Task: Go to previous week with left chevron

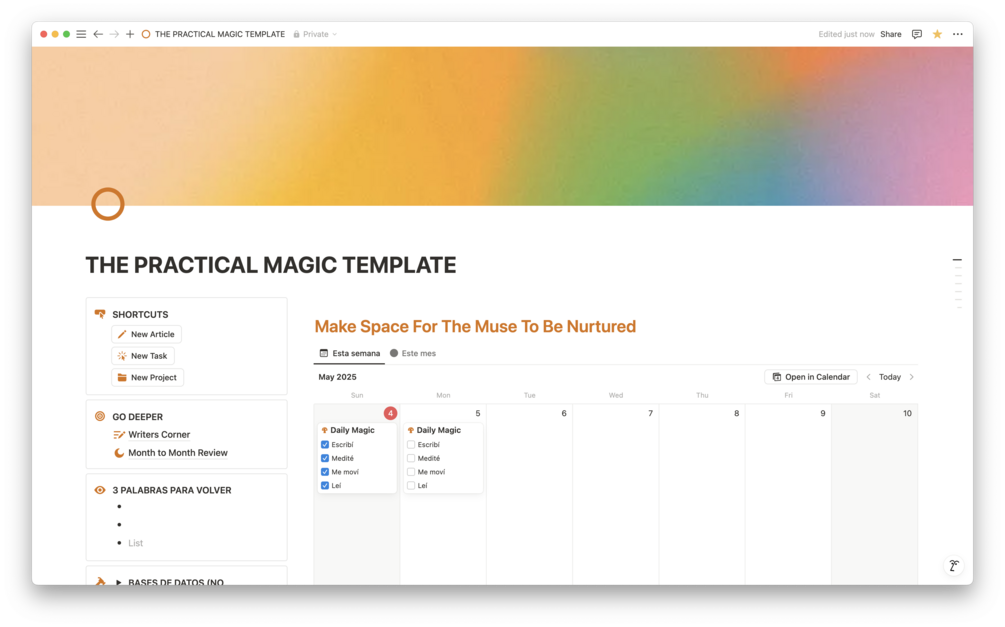Action: pyautogui.click(x=868, y=377)
